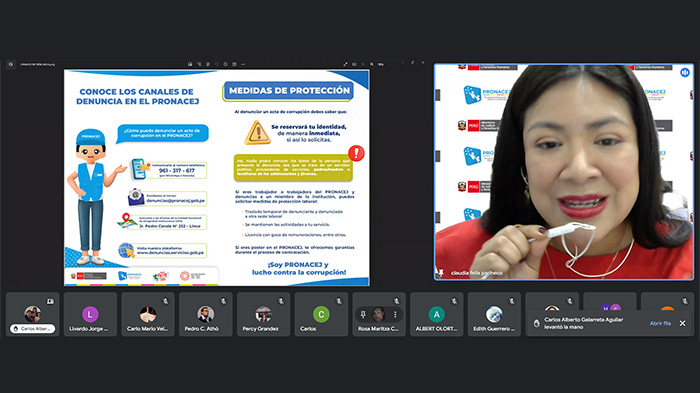The image size is (700, 393).
Task: Click blue question speech bubble on slide
Action: point(162,134)
